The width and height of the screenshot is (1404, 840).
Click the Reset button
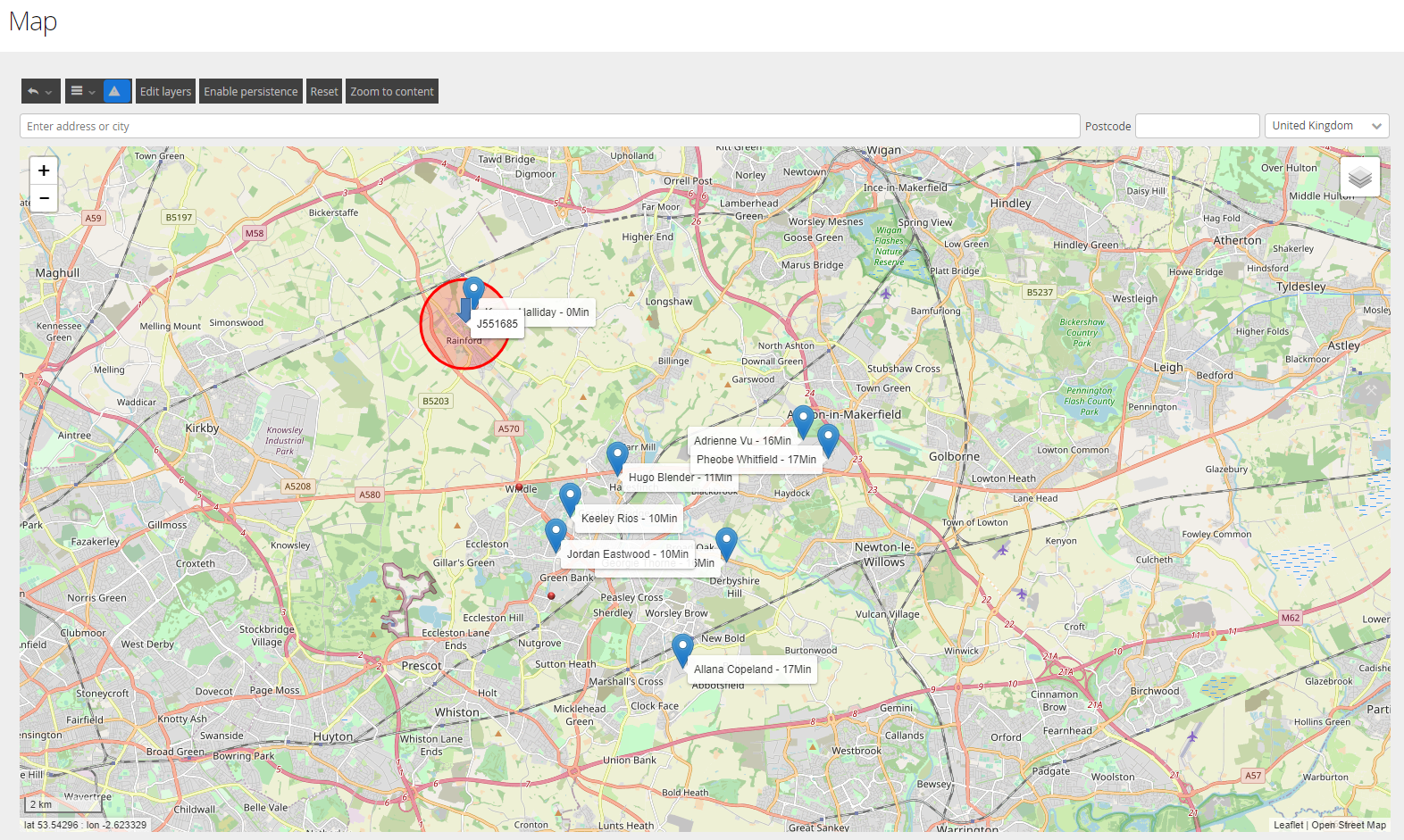[x=324, y=91]
